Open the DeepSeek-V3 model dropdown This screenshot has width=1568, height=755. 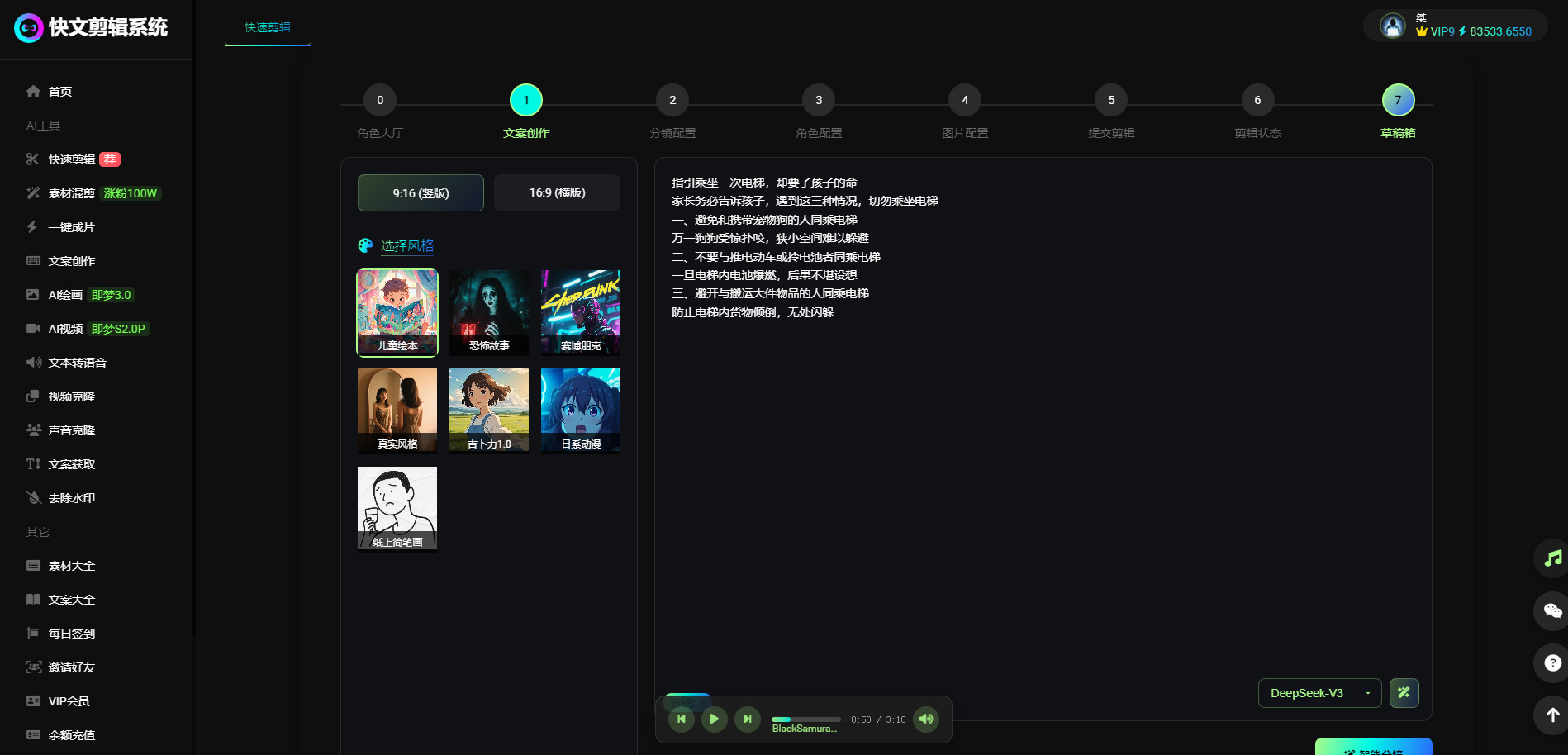(x=1319, y=693)
